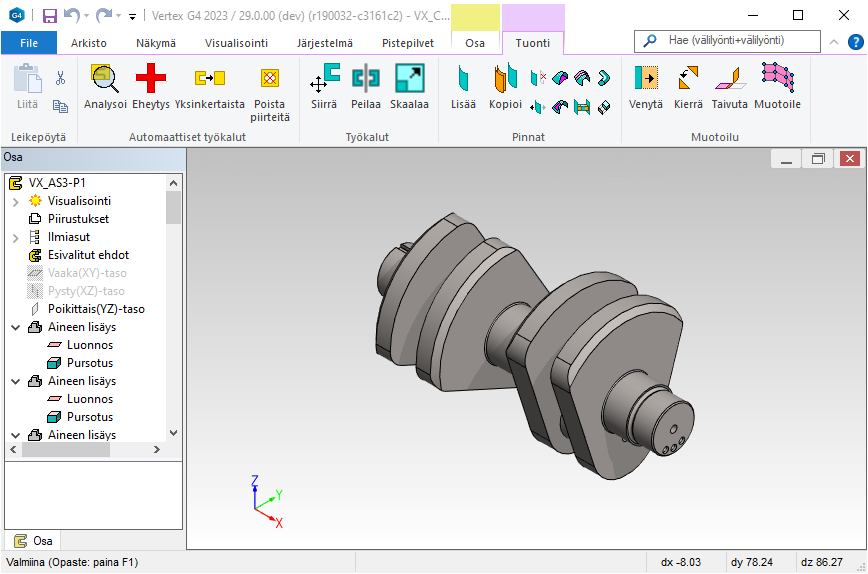The width and height of the screenshot is (868, 574).
Task: Click the Skaalaa scale tool
Action: (409, 86)
